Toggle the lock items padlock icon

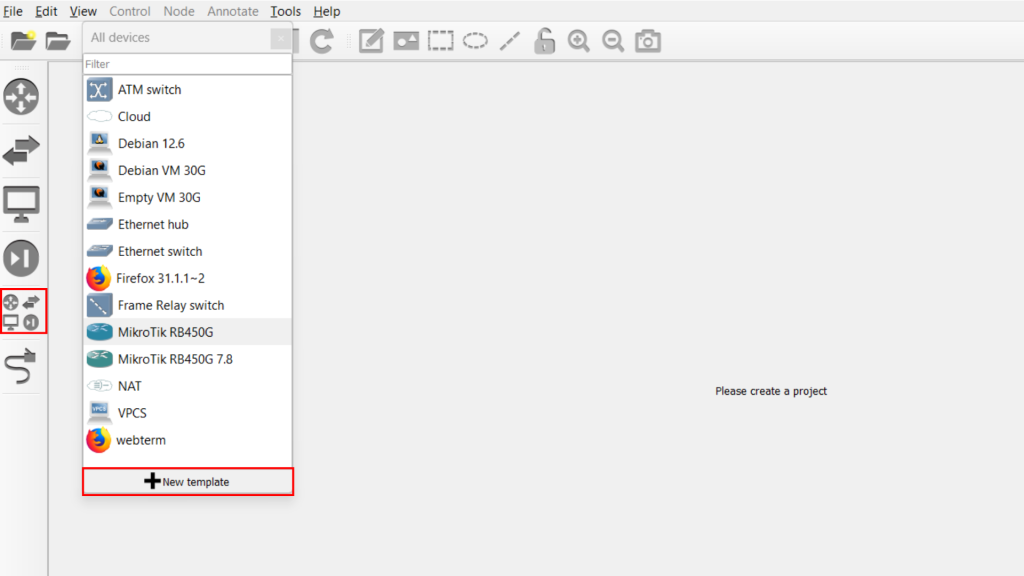tap(544, 41)
